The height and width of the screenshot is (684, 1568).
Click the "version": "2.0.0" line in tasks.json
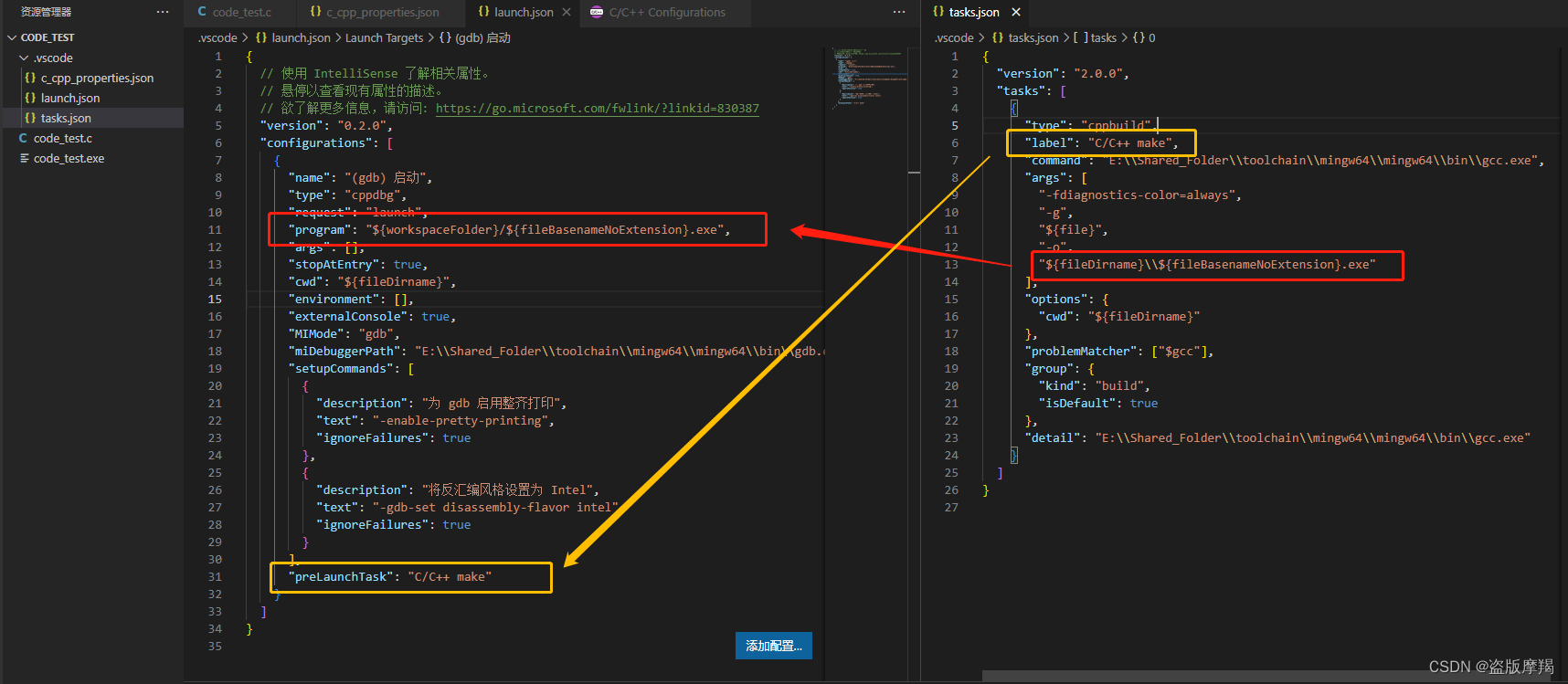click(1063, 73)
